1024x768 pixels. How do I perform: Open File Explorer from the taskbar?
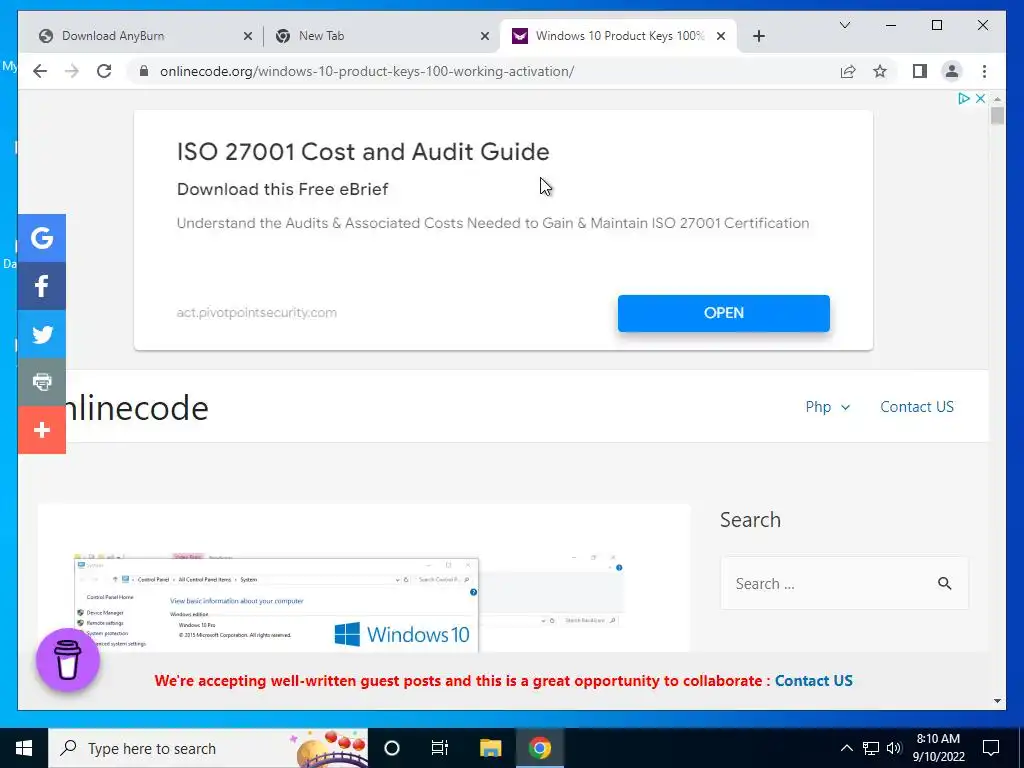(x=490, y=748)
